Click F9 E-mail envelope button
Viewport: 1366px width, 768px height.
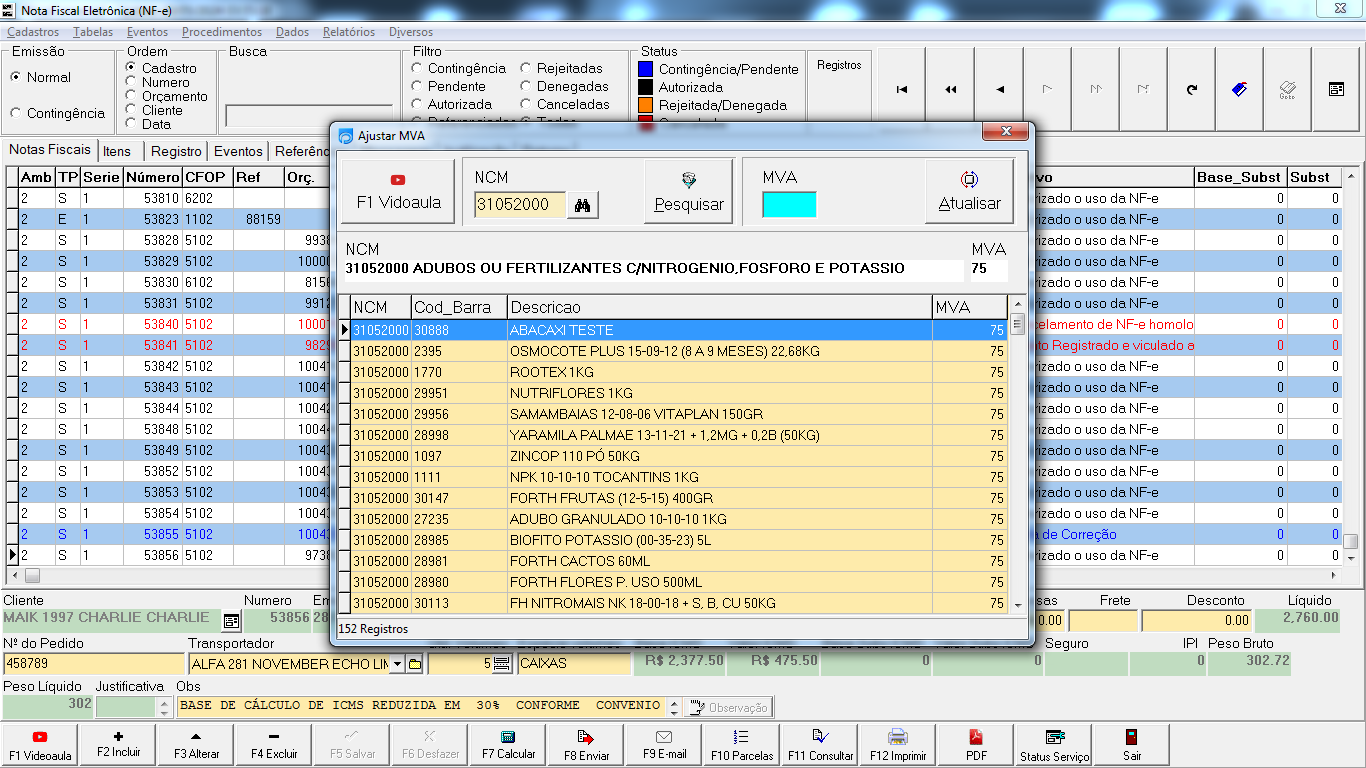(x=665, y=746)
